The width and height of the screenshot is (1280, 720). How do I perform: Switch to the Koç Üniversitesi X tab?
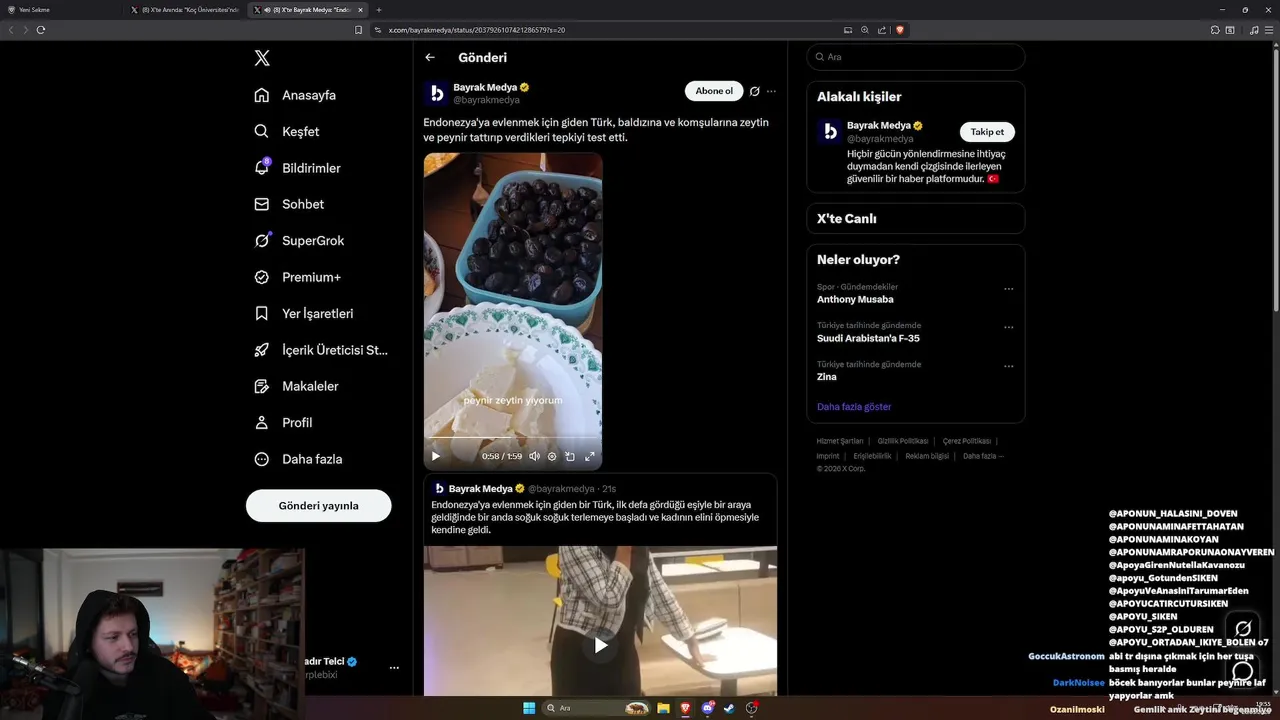(x=185, y=10)
